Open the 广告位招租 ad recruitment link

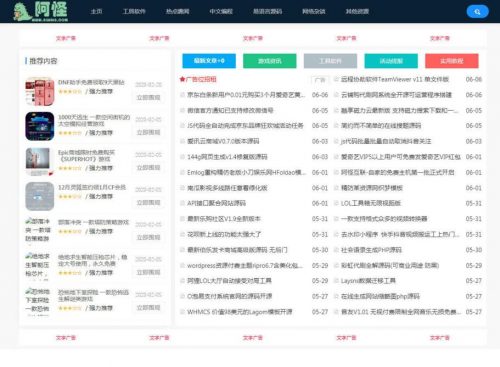click(x=201, y=79)
